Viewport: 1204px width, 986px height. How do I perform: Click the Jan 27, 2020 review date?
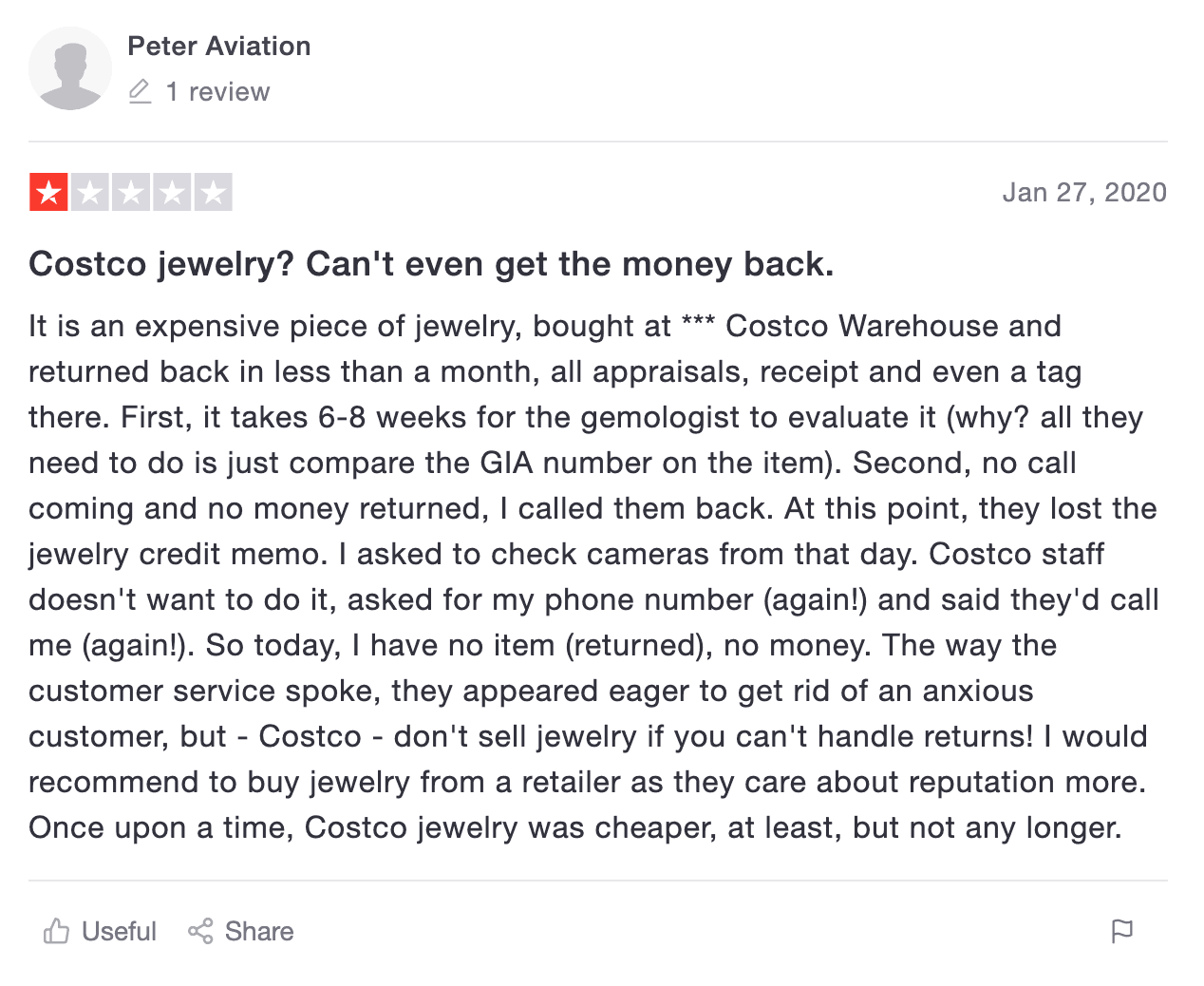[x=1084, y=192]
